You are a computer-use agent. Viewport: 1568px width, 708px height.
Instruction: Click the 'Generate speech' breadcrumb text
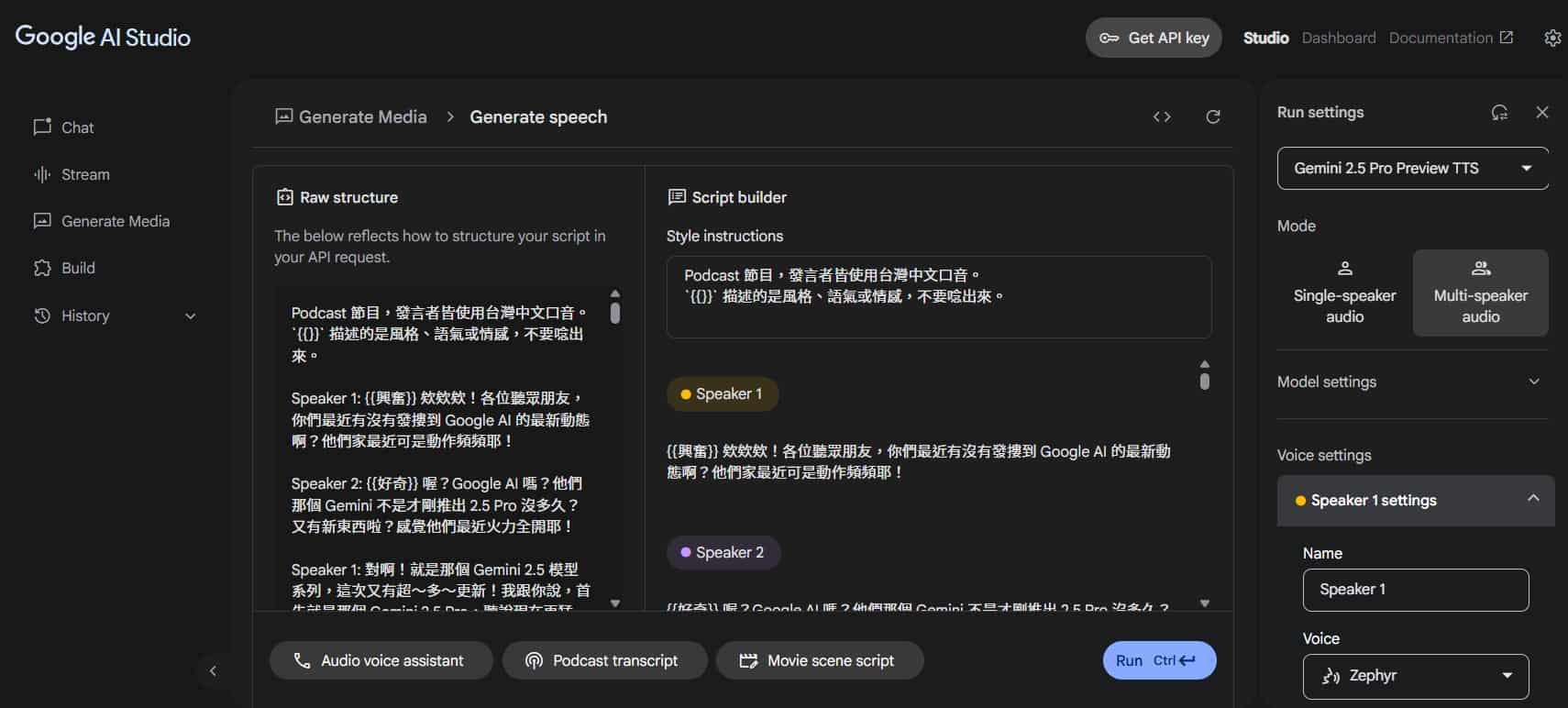click(x=538, y=116)
